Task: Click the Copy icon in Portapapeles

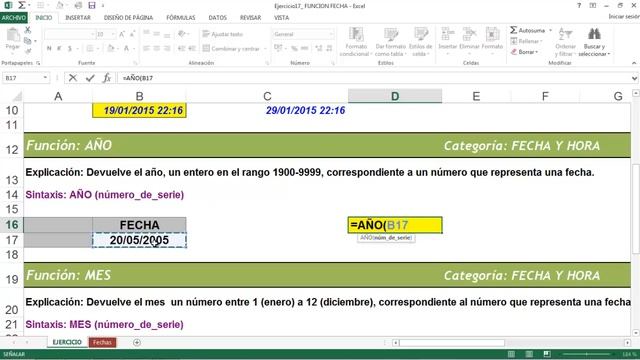Action: click(28, 41)
